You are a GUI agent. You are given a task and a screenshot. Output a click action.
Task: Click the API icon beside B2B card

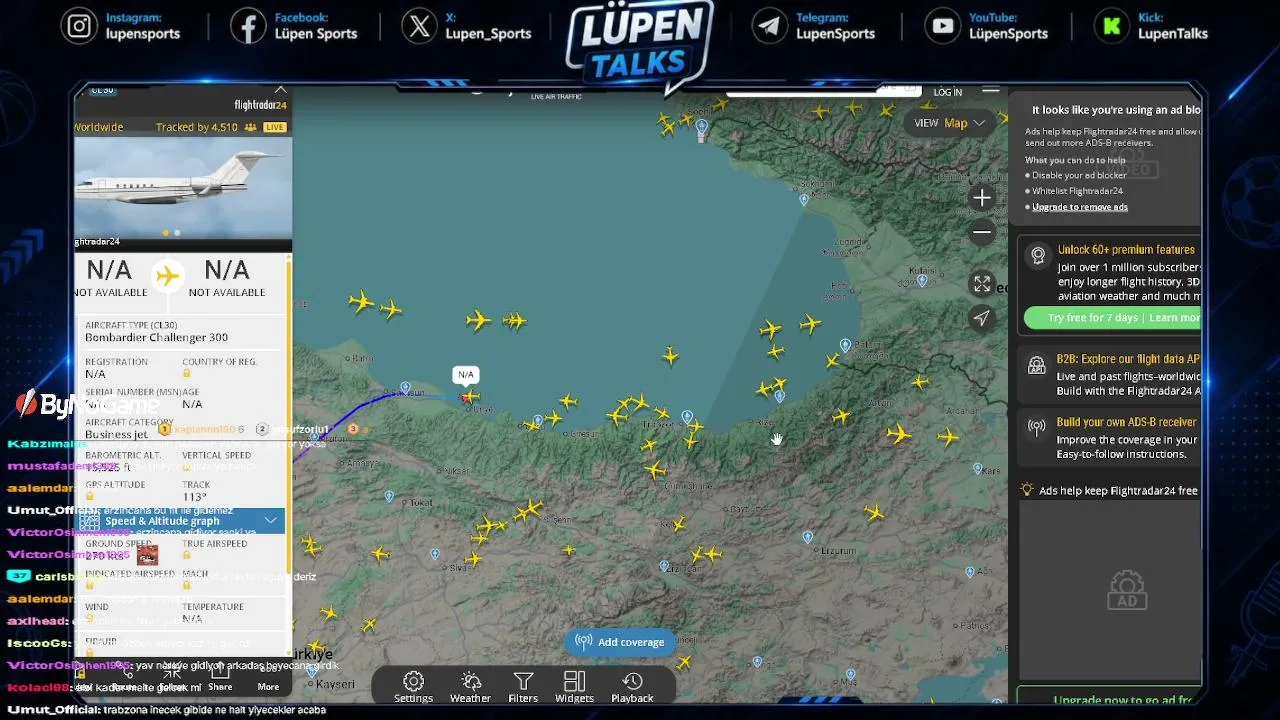coord(1037,365)
